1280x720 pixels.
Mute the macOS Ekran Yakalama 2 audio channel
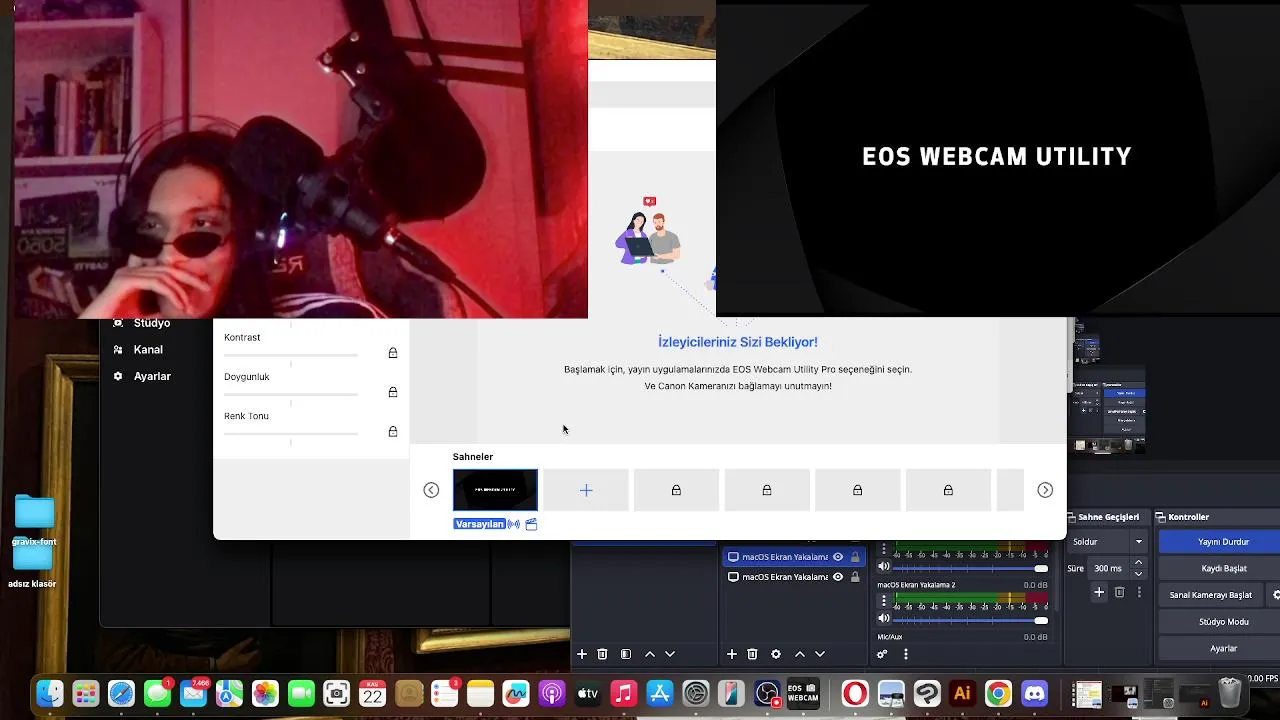[x=883, y=619]
